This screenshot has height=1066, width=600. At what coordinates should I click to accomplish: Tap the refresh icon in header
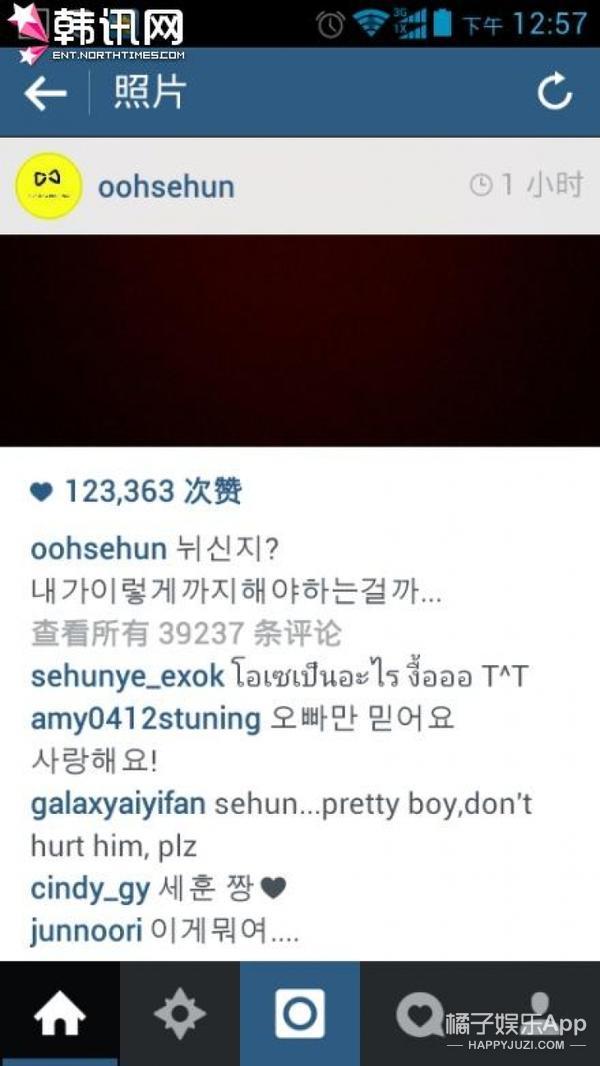pos(554,92)
